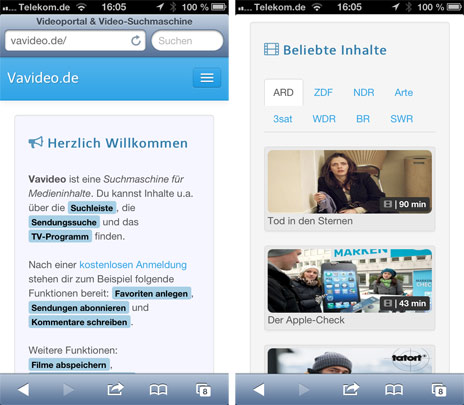Open tabs overview in left phone's toolbar
464x405 pixels.
point(203,390)
